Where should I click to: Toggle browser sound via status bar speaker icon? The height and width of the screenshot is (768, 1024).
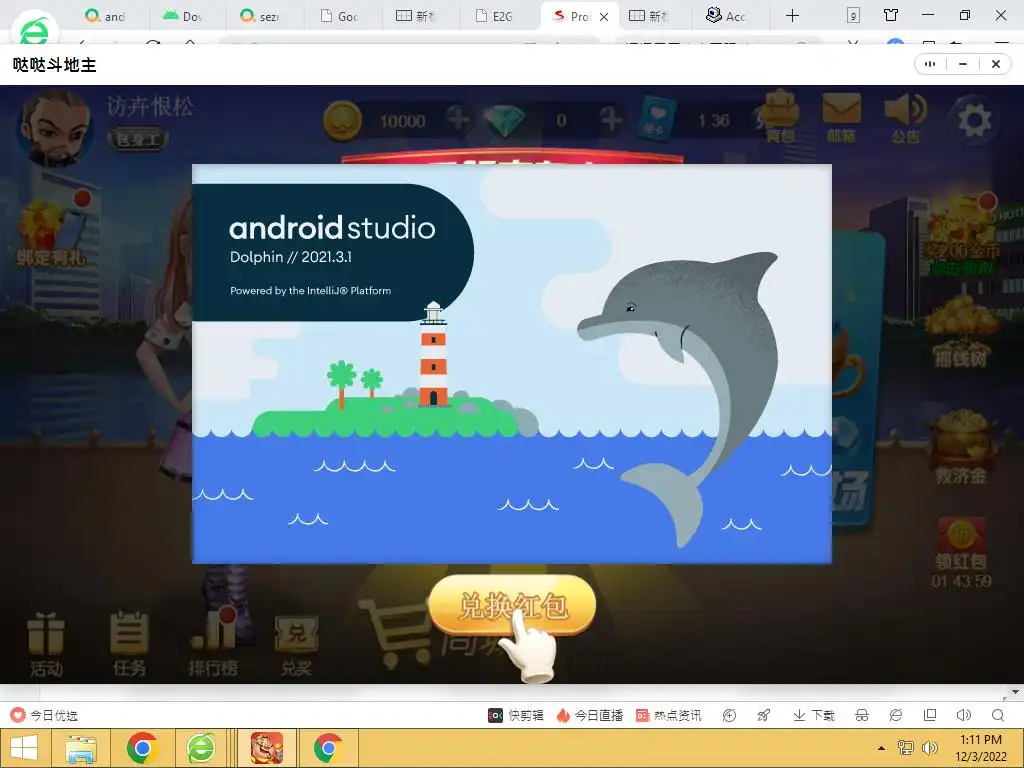point(963,715)
